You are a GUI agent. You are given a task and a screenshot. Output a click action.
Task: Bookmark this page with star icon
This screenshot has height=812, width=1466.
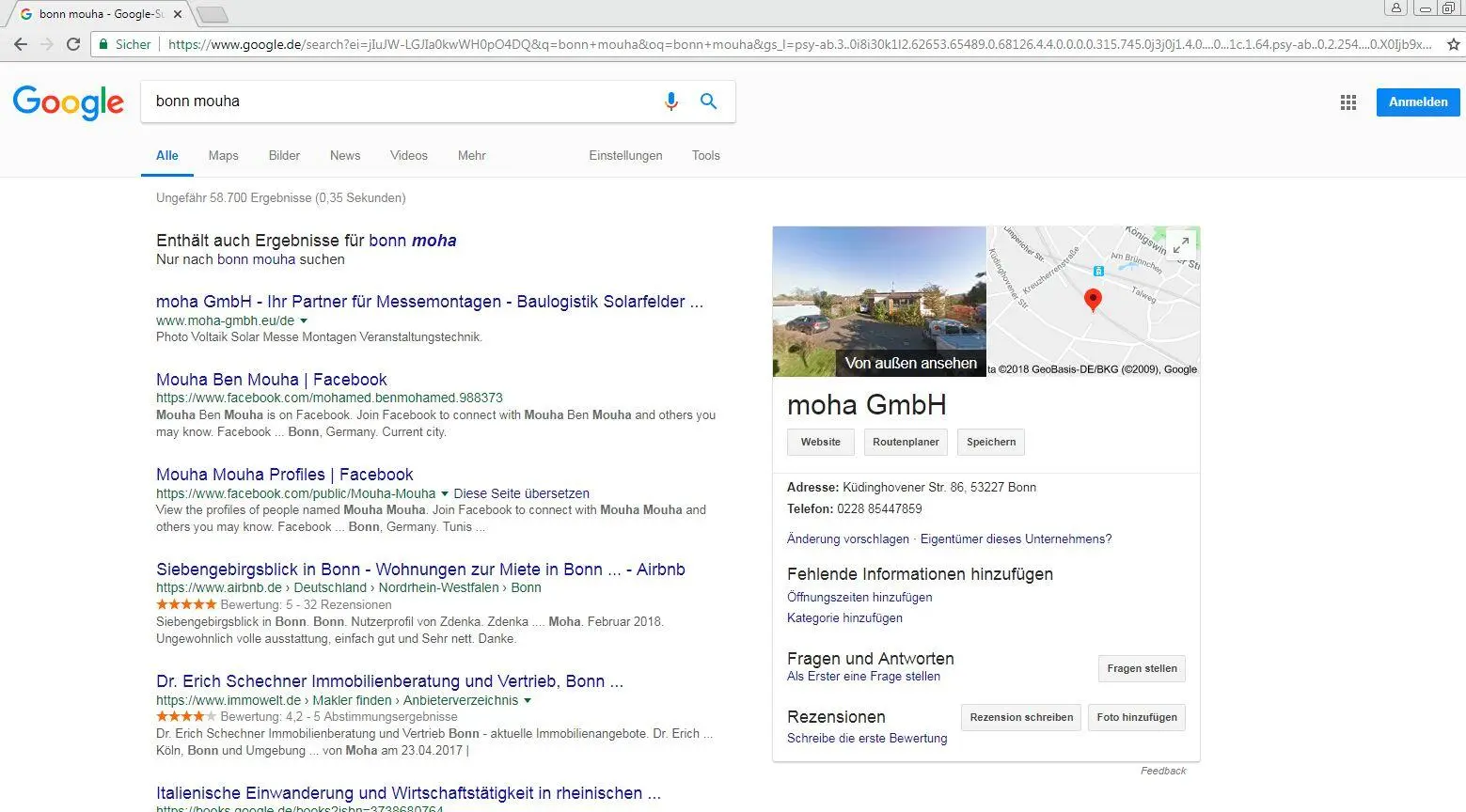pos(1453,44)
